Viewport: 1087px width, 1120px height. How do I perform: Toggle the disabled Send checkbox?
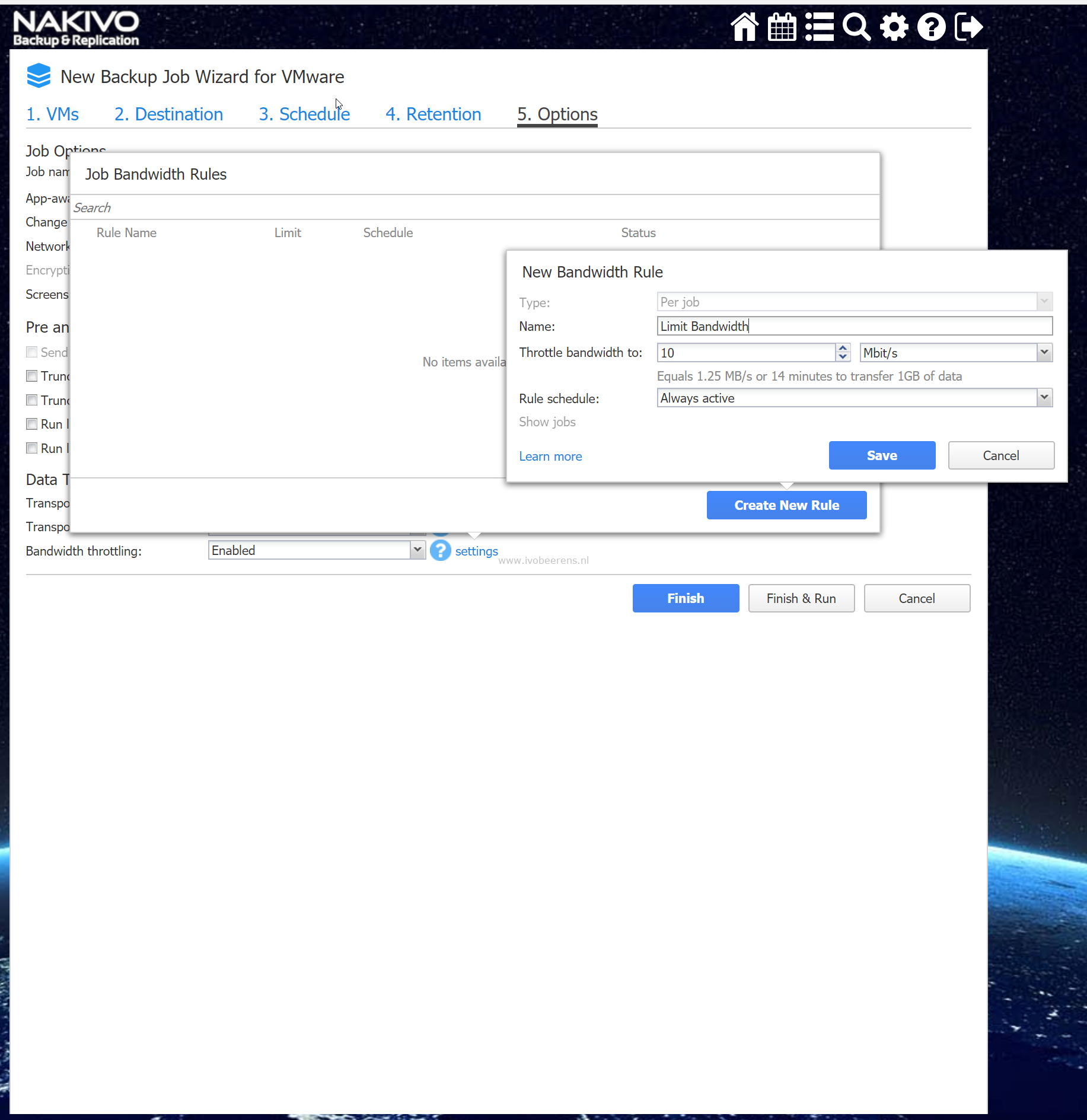pos(32,352)
